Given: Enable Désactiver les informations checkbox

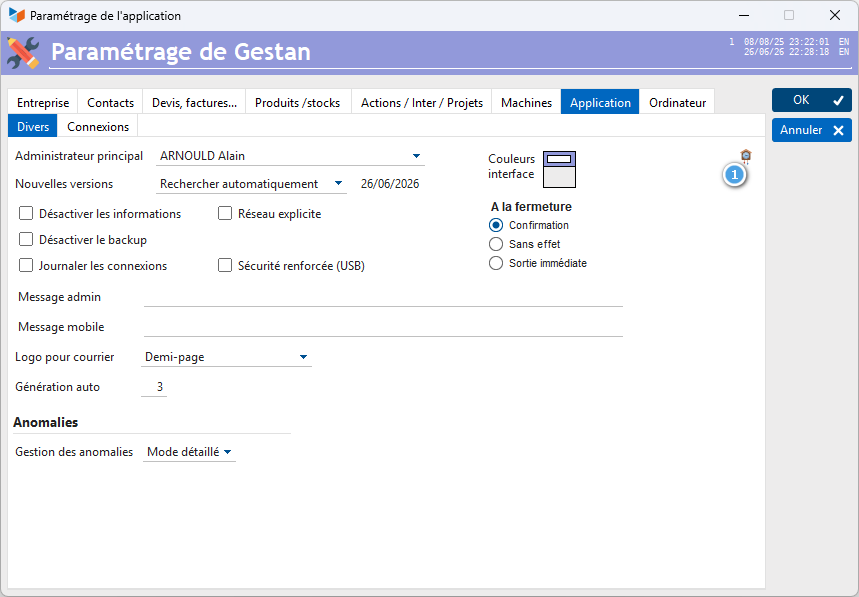Looking at the screenshot, I should [x=26, y=213].
